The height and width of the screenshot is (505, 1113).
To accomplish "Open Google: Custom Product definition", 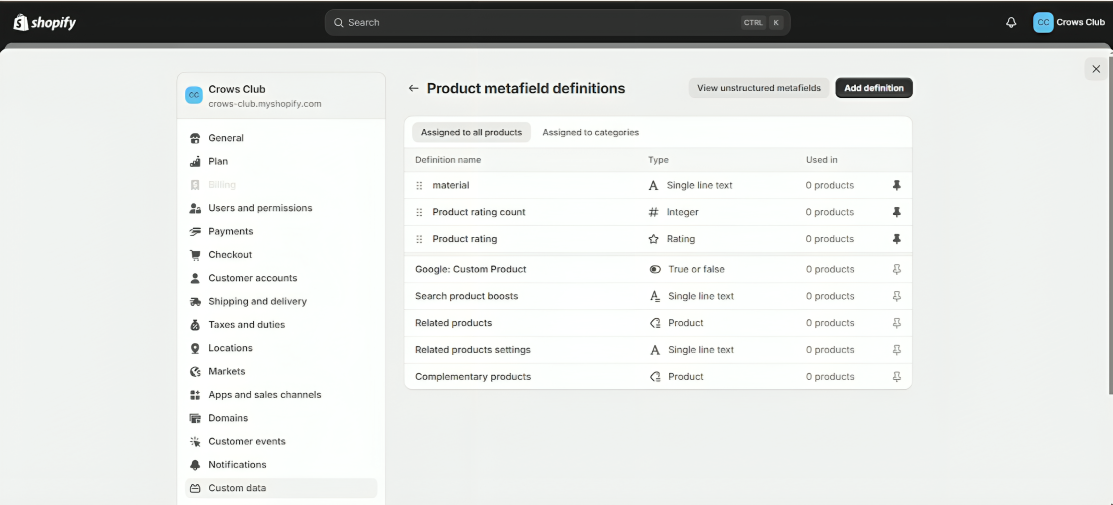I will [x=471, y=269].
